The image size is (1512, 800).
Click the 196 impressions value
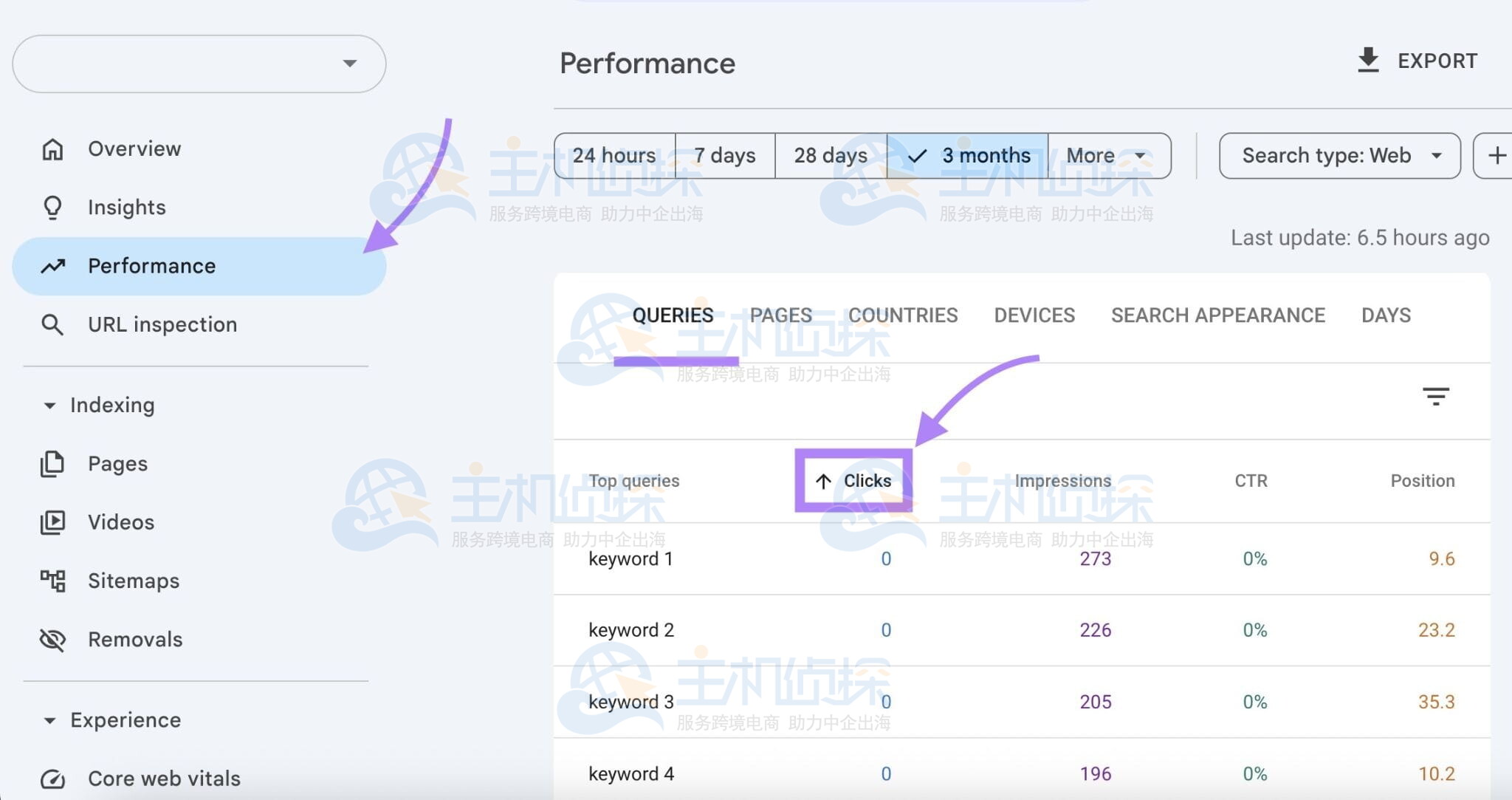click(1096, 774)
